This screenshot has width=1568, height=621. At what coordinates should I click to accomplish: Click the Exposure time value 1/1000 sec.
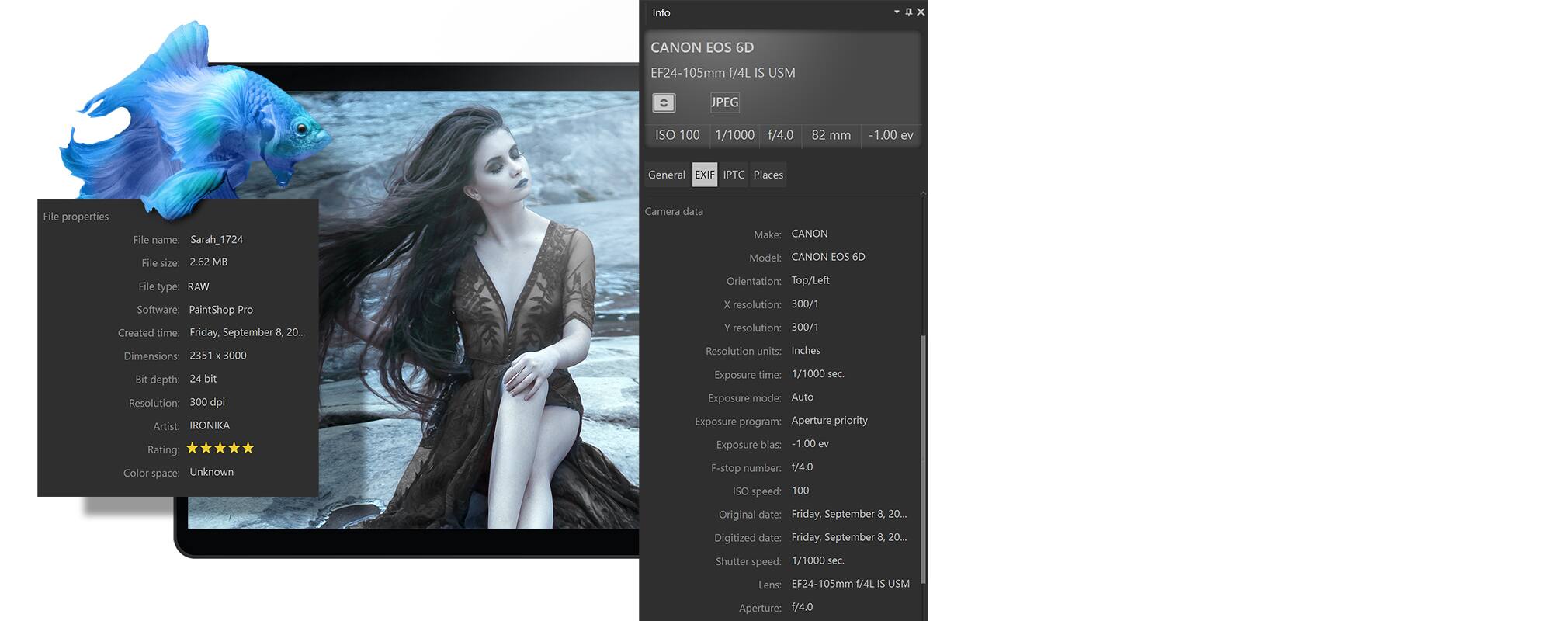pos(817,373)
